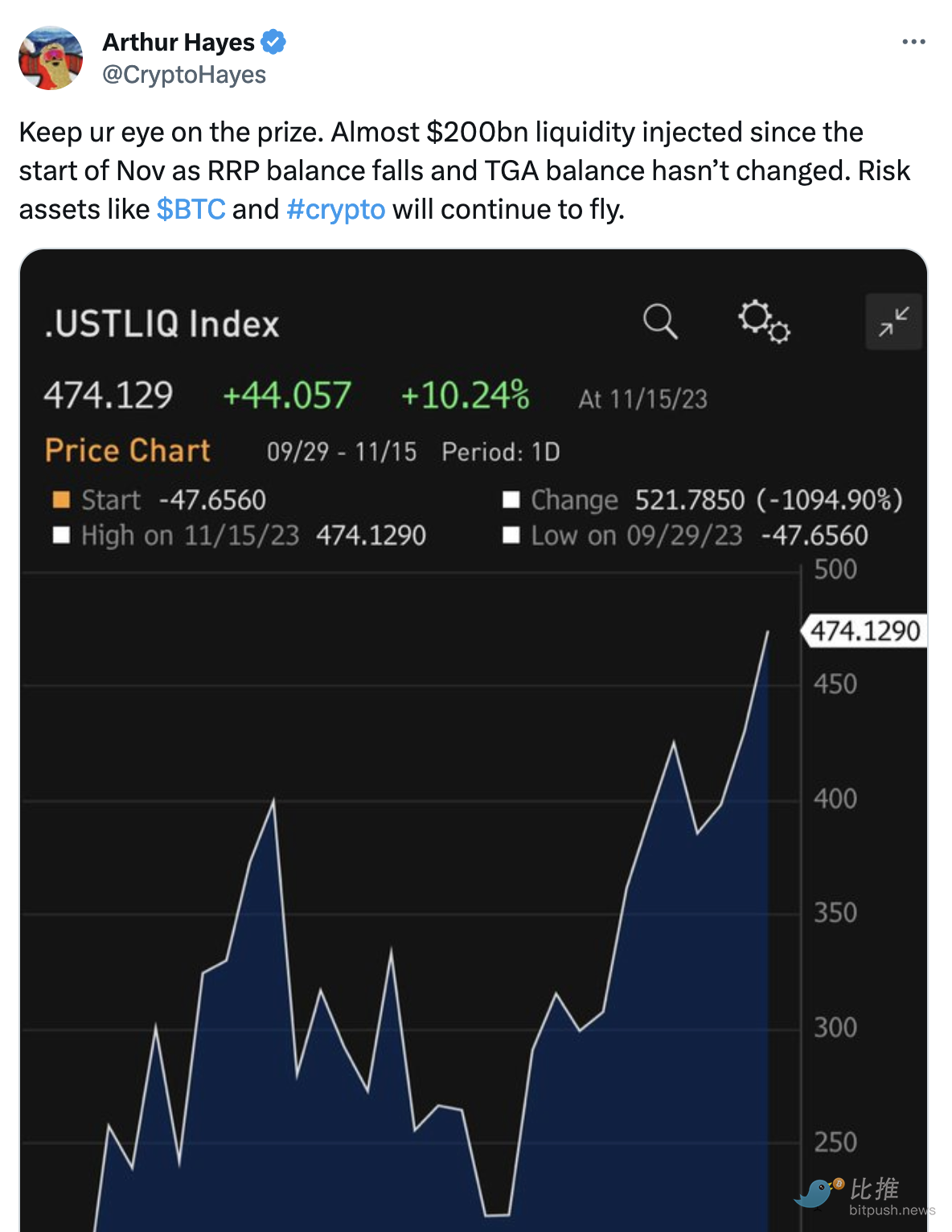
Task: Select the Price Chart tab label
Action: (x=128, y=451)
